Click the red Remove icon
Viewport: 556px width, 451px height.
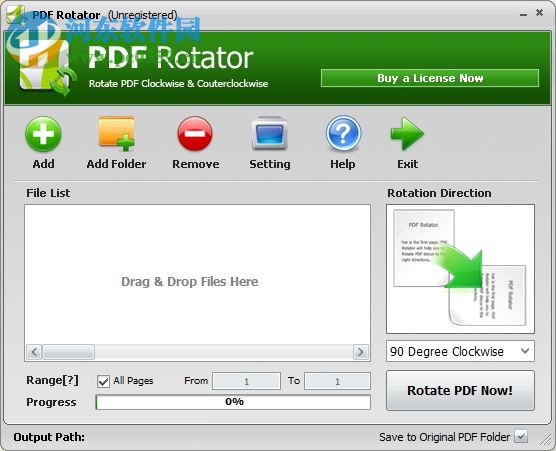click(195, 134)
